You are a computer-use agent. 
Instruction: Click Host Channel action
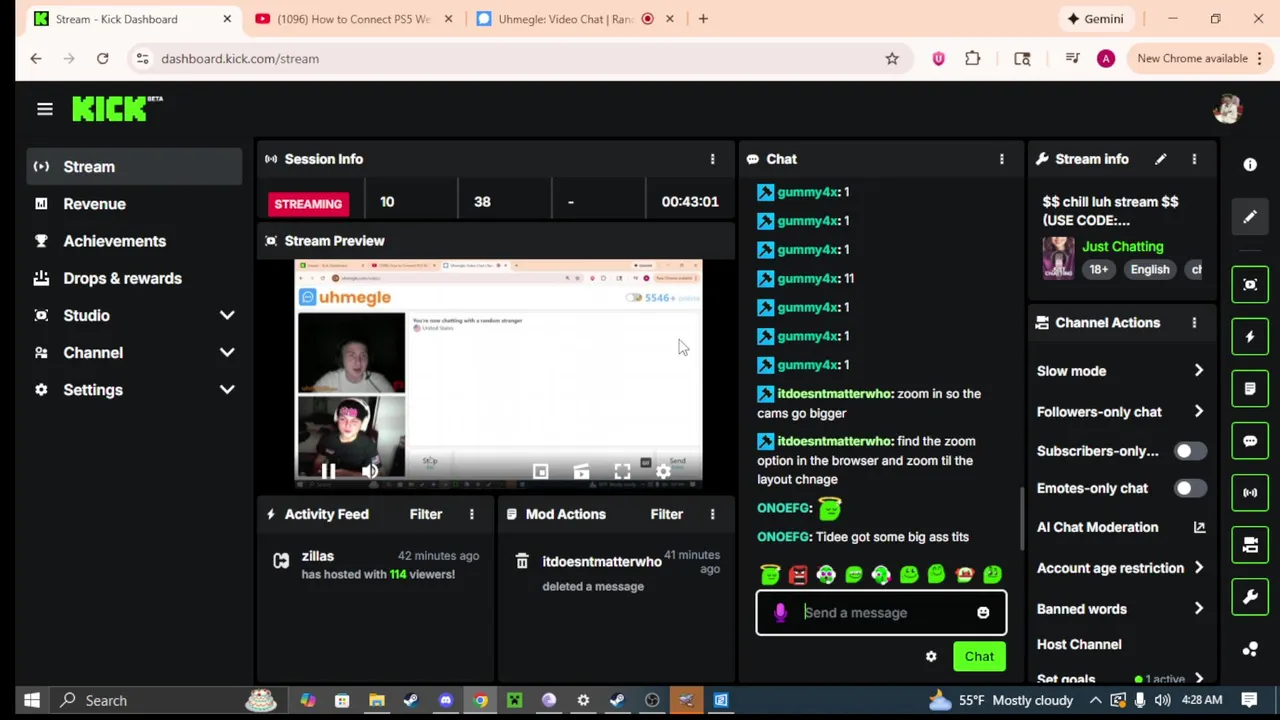(x=1079, y=645)
